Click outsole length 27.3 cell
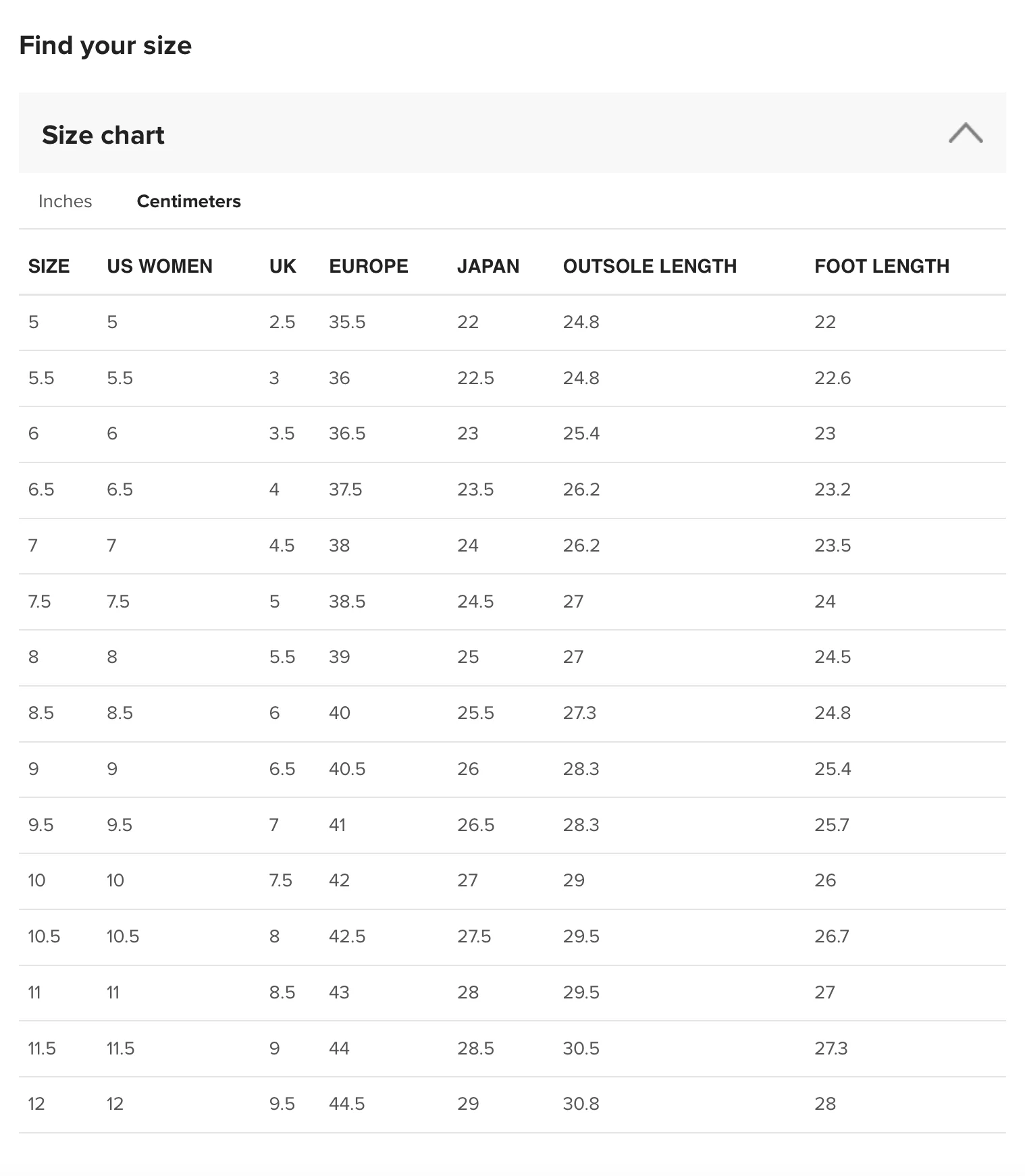The image size is (1025, 1176). [x=579, y=713]
